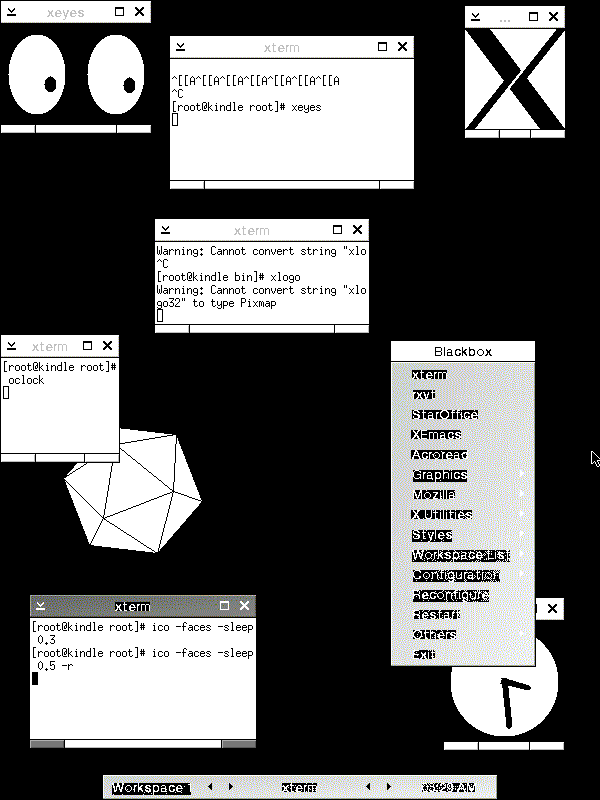Close the xterm running xeyes
The image size is (600, 800).
[x=402, y=46]
